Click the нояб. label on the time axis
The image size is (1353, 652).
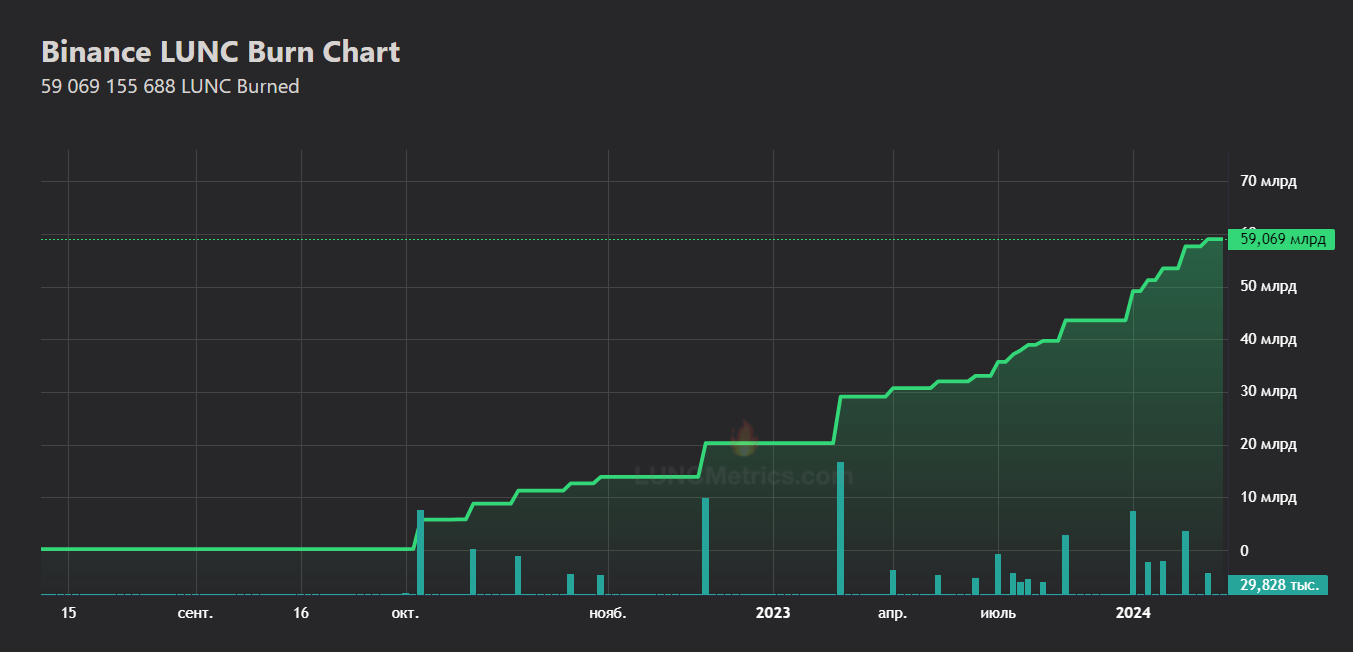point(608,613)
